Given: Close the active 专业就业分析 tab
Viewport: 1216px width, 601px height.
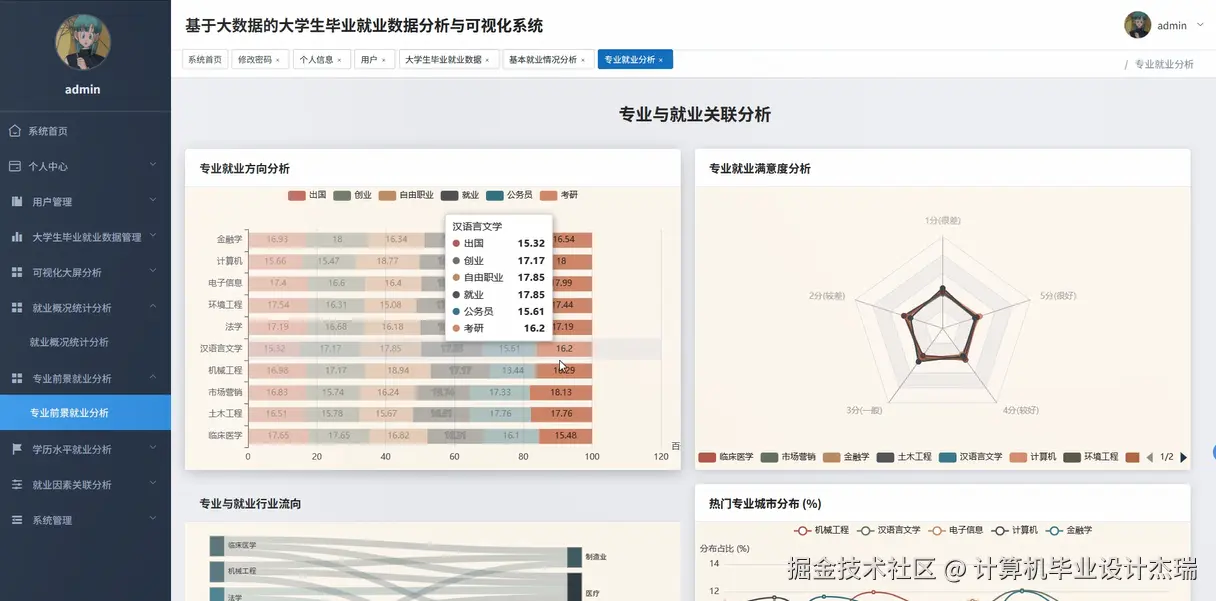Looking at the screenshot, I should [x=661, y=60].
